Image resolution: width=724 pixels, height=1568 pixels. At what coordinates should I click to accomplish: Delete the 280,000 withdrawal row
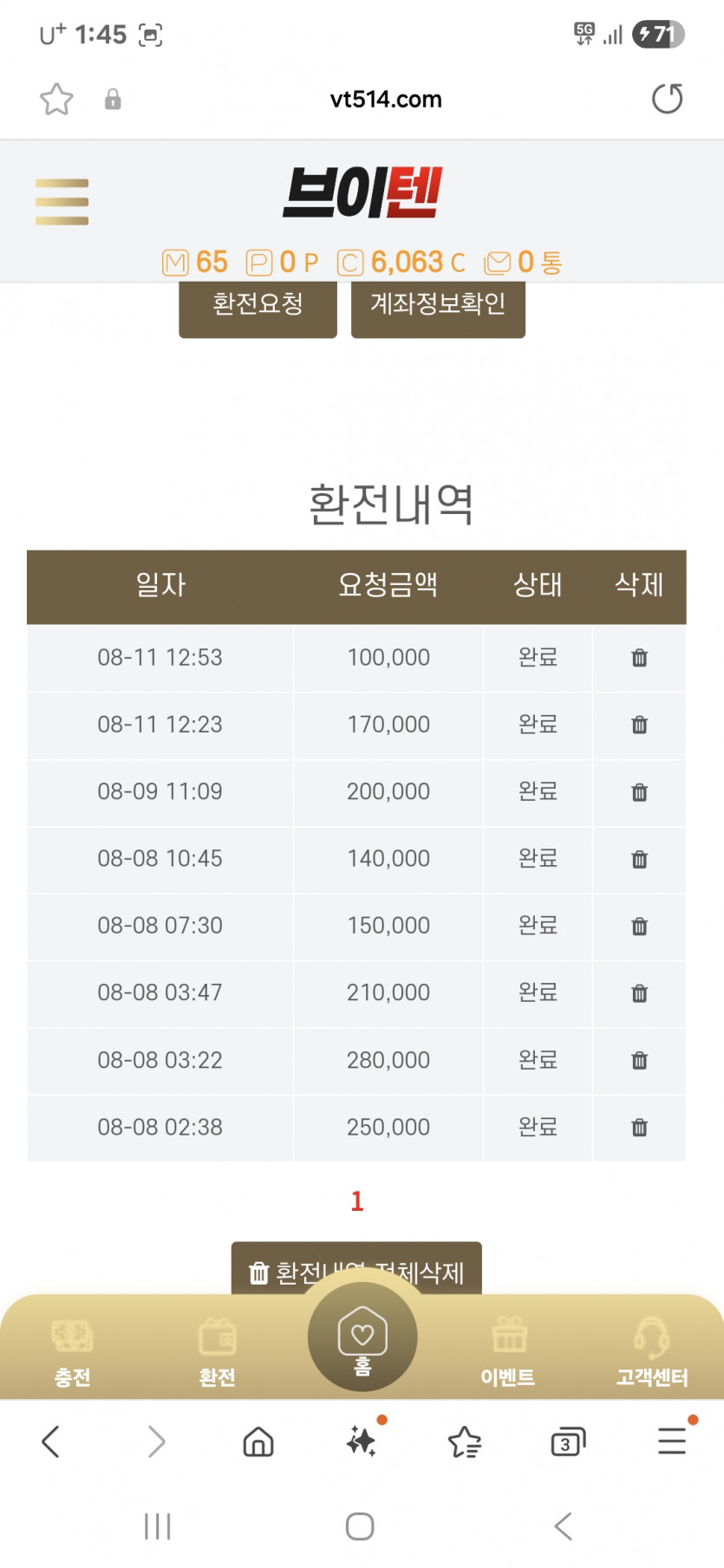pyautogui.click(x=639, y=1060)
